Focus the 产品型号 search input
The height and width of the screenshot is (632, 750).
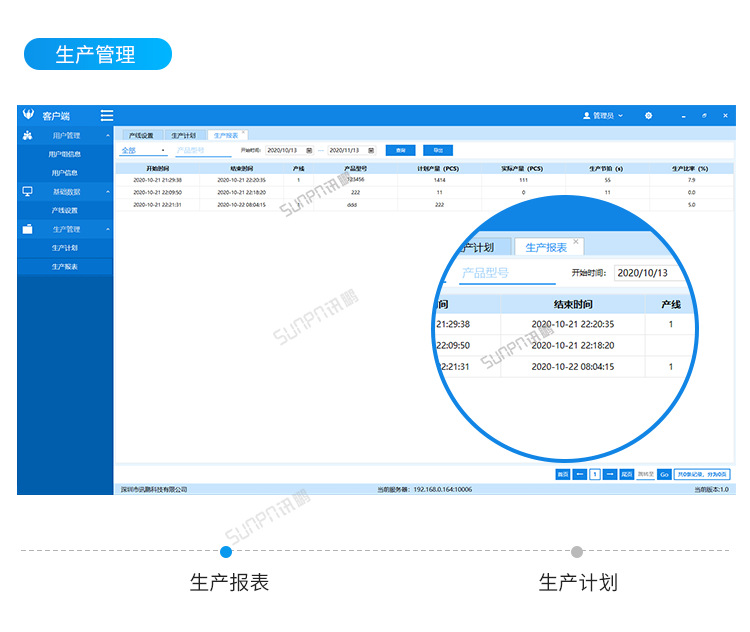202,150
